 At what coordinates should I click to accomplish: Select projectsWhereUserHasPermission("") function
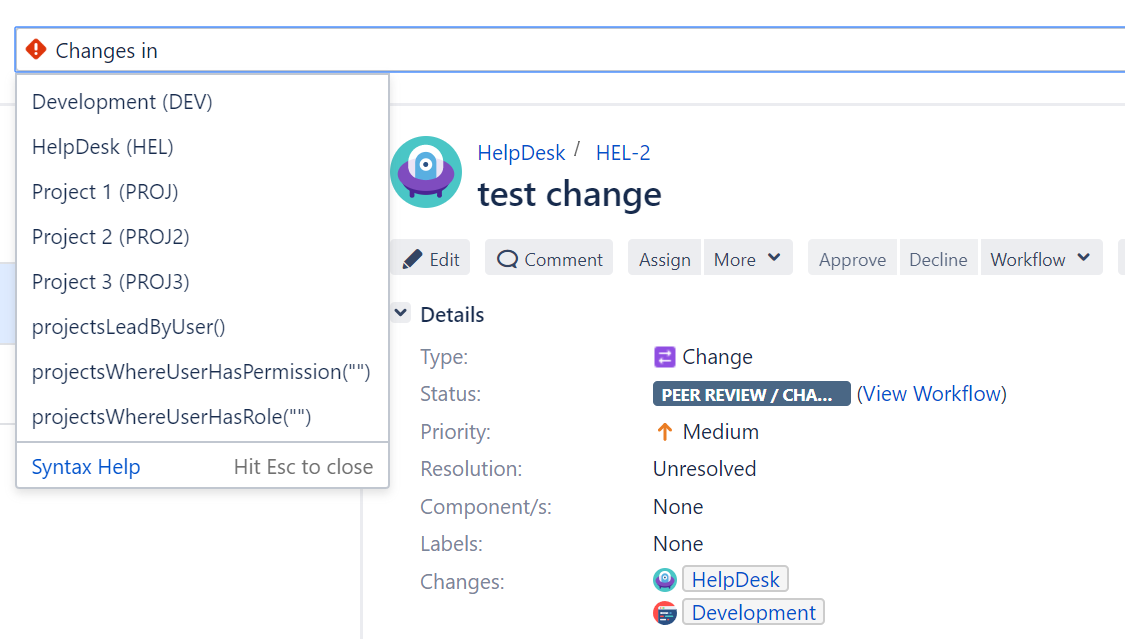(x=202, y=372)
